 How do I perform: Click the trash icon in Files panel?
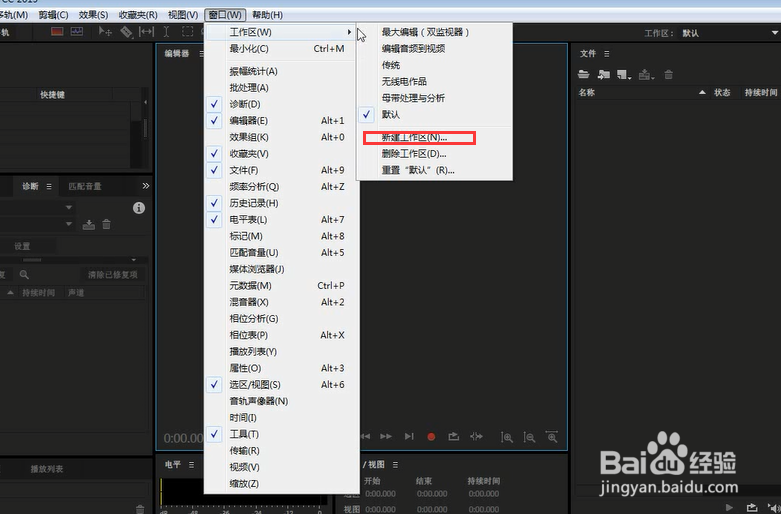pos(668,75)
